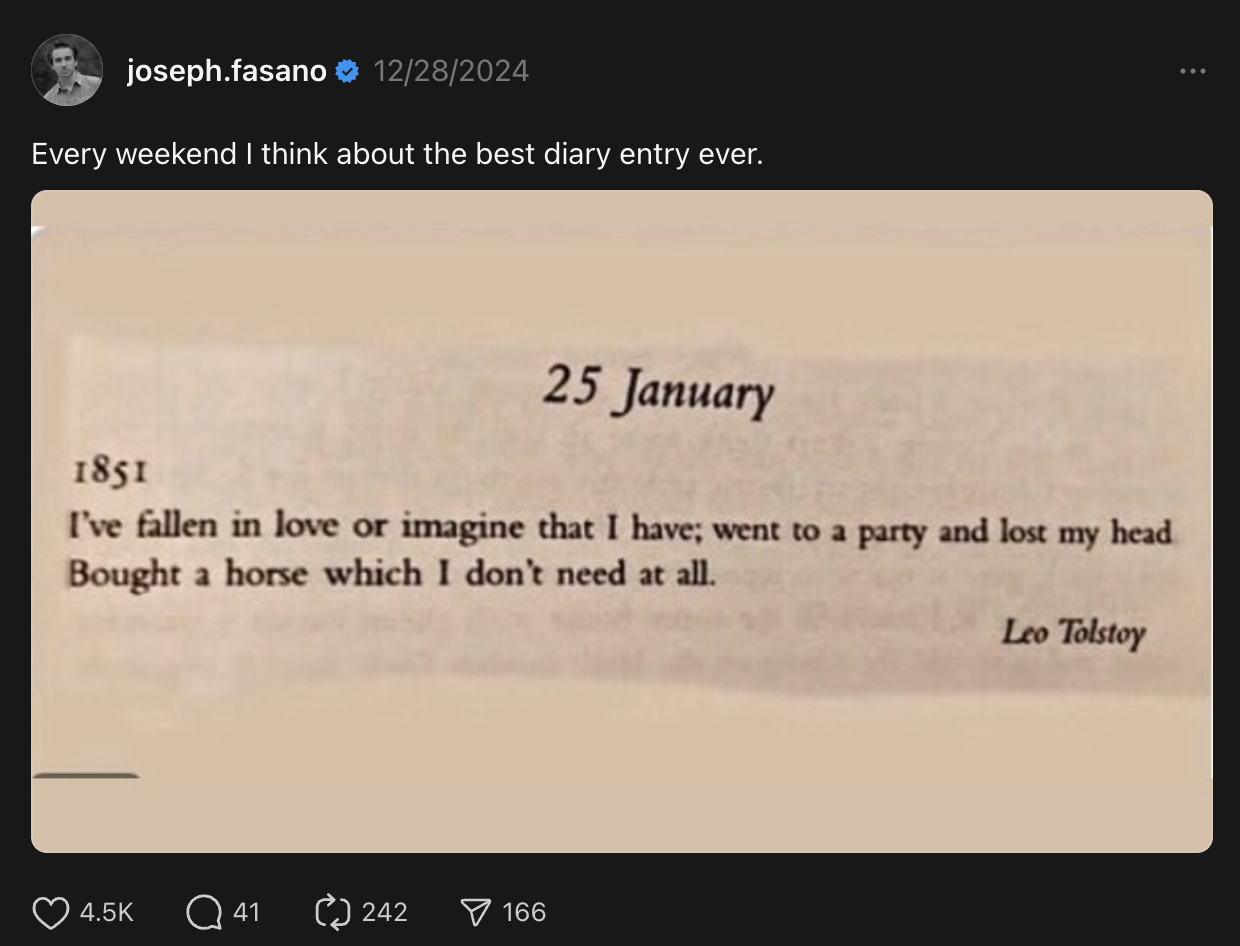Click the 41 replies count

pos(246,912)
